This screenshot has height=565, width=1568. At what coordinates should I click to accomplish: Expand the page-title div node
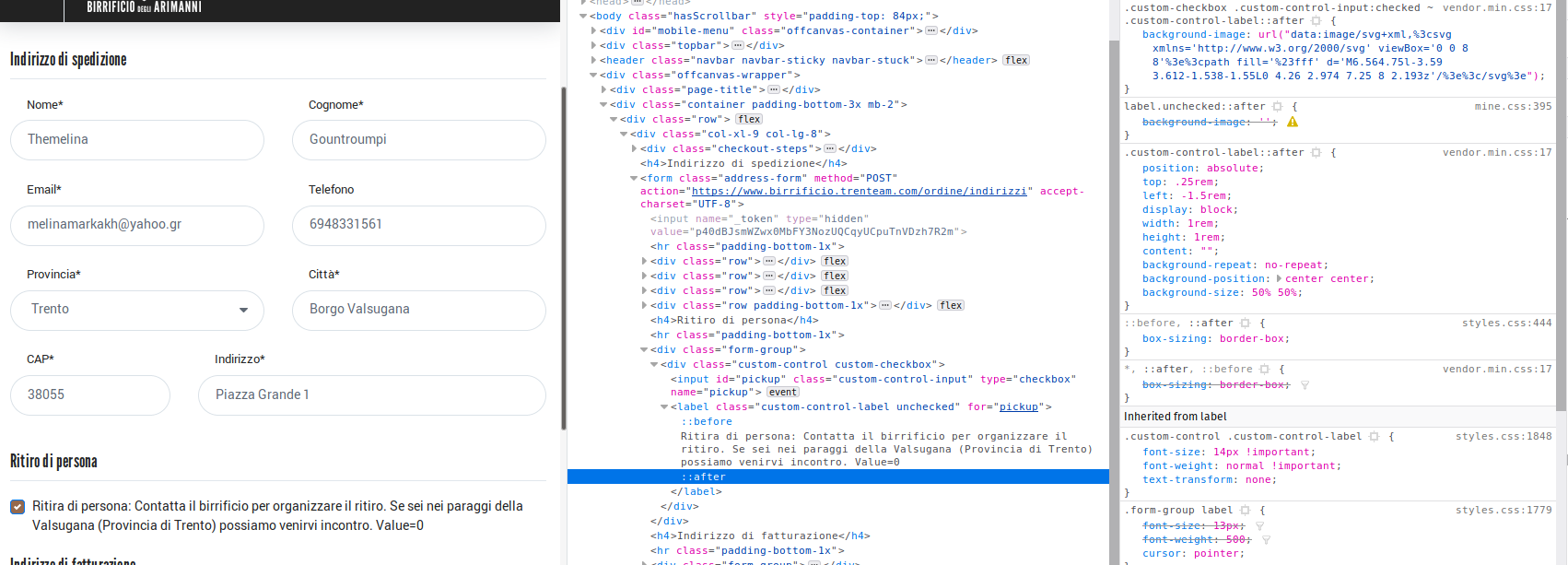click(603, 89)
